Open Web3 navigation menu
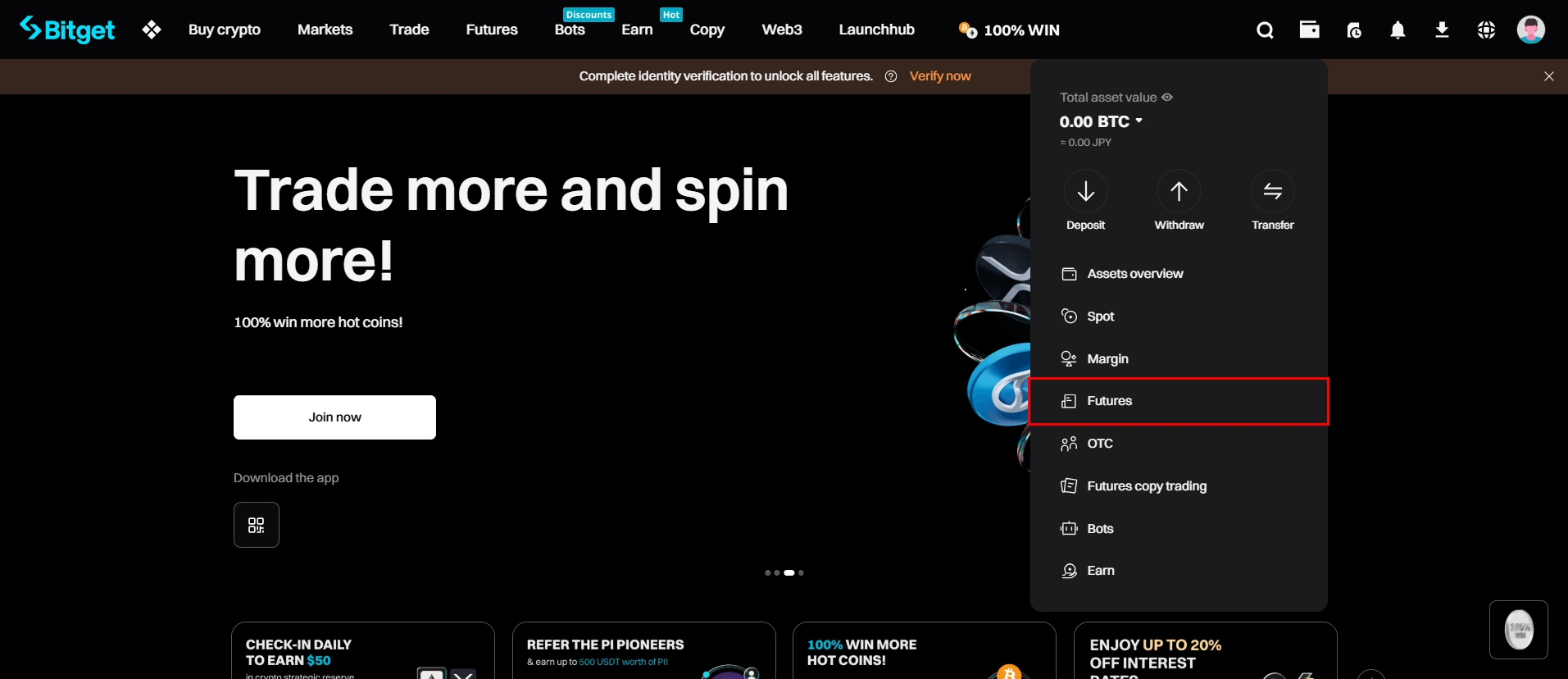 (782, 30)
